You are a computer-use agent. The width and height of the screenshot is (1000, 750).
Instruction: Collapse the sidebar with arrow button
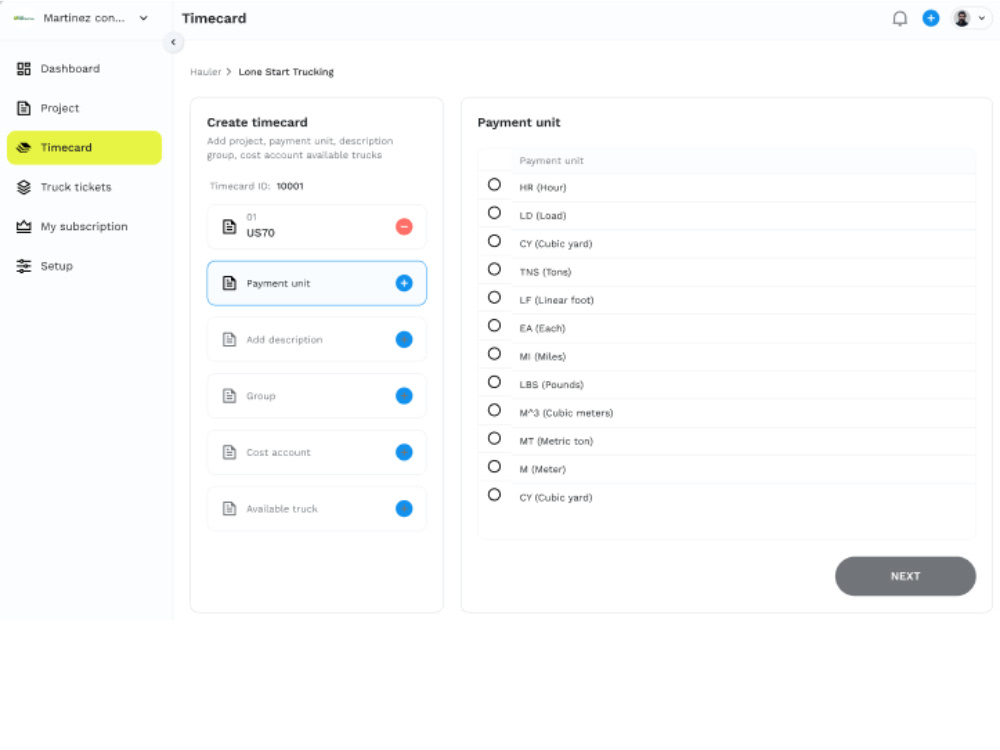(x=173, y=42)
